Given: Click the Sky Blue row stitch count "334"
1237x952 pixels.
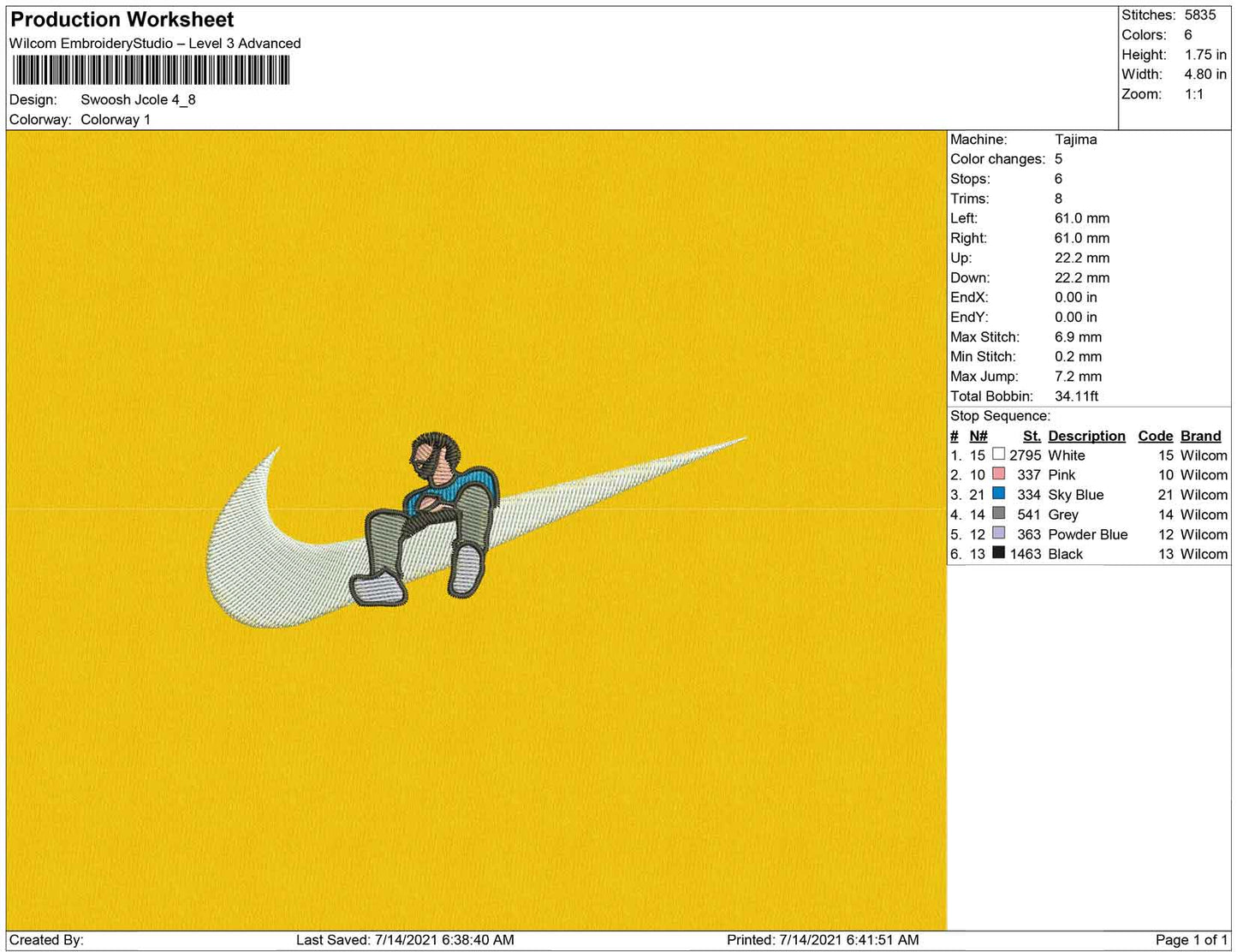Looking at the screenshot, I should (x=1029, y=495).
